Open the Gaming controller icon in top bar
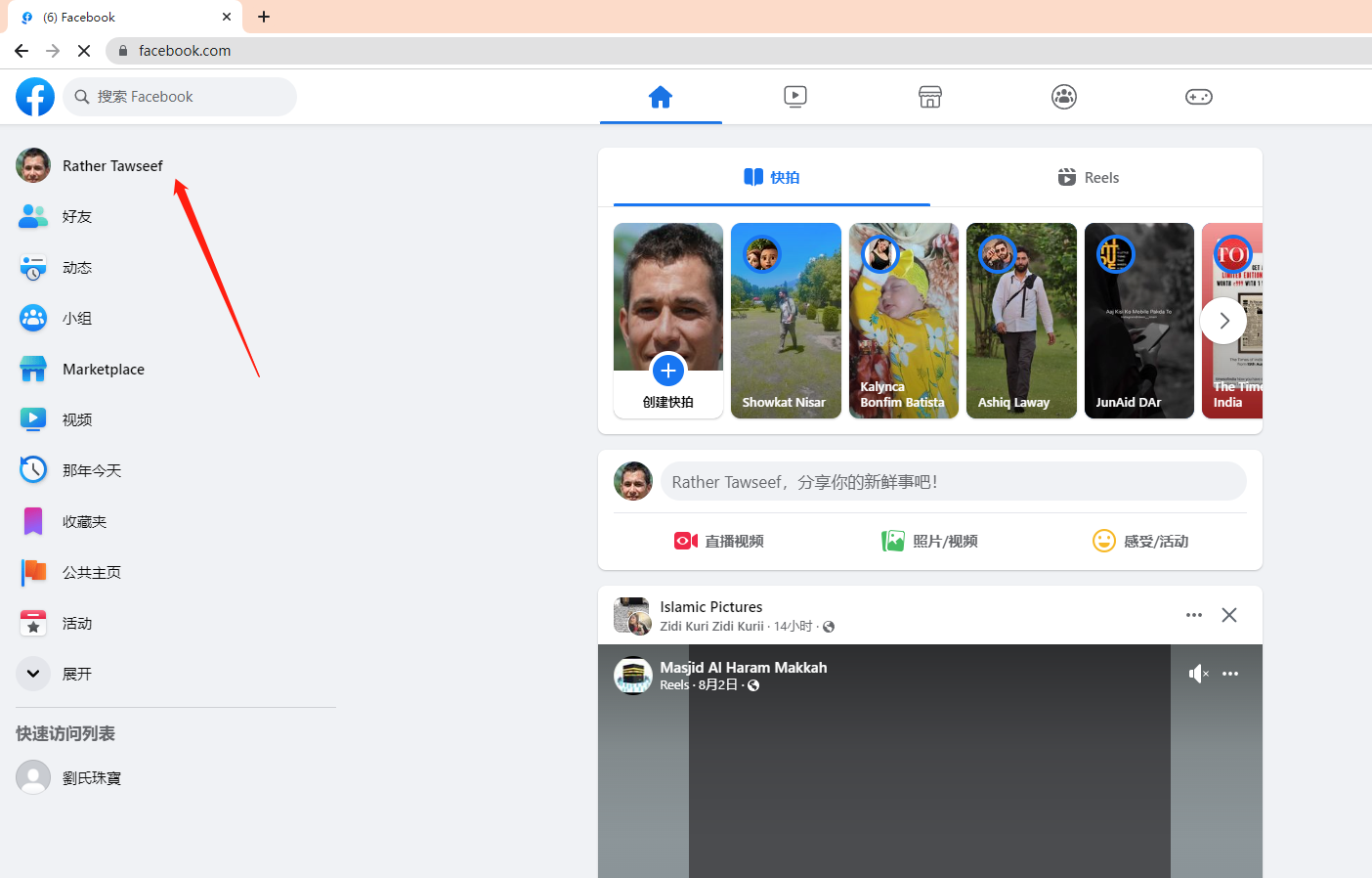The image size is (1372, 878). coord(1198,97)
